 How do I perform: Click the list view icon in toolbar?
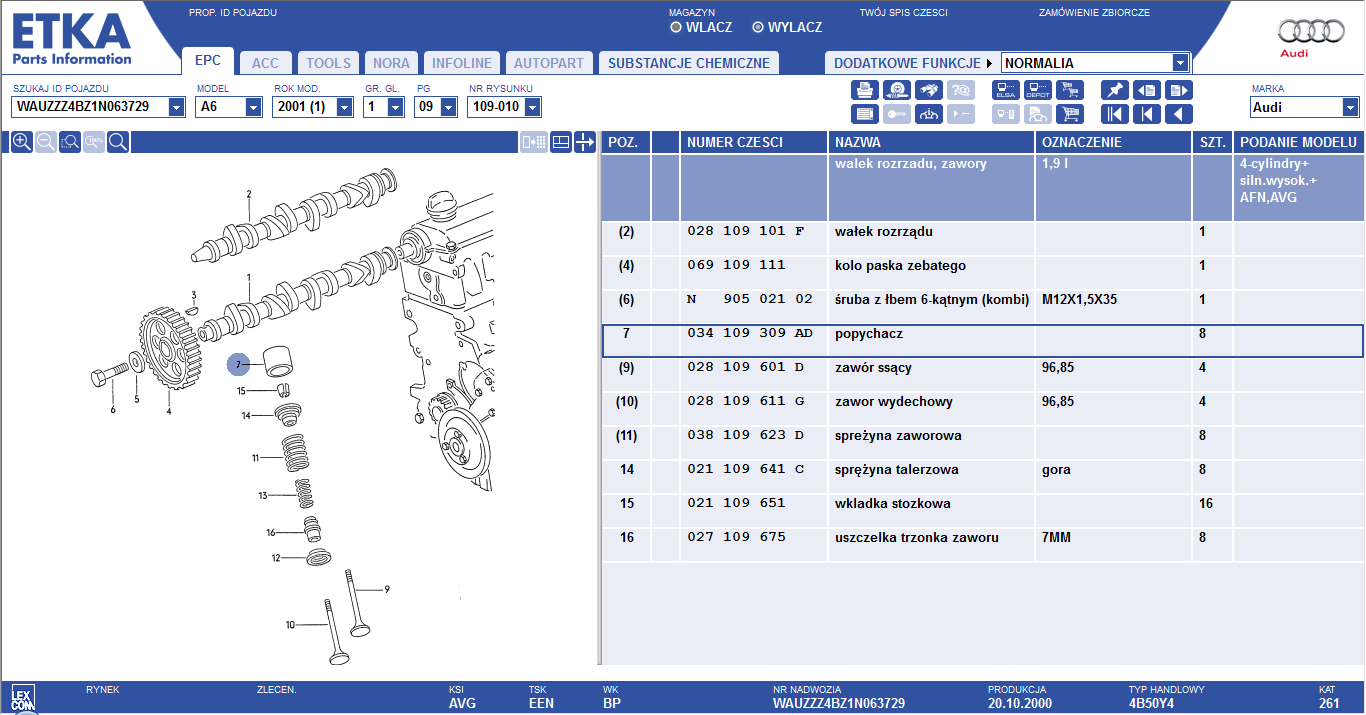pos(865,114)
